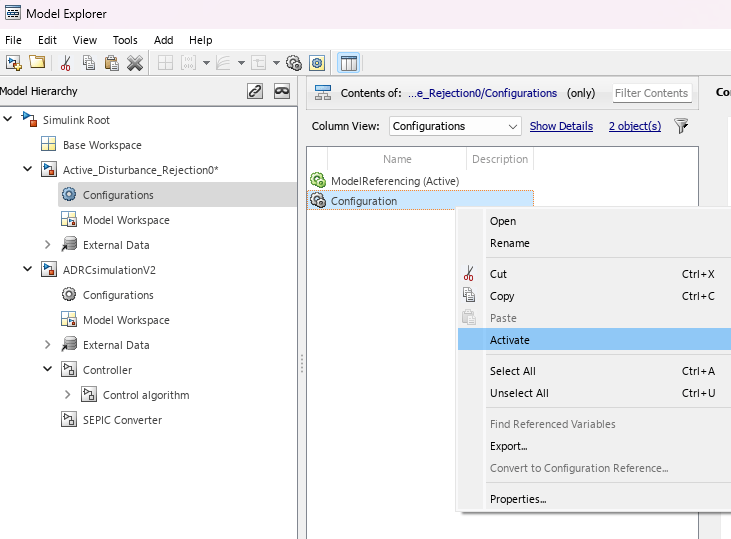Click the New Model toolbar icon
731x539 pixels.
(x=14, y=62)
